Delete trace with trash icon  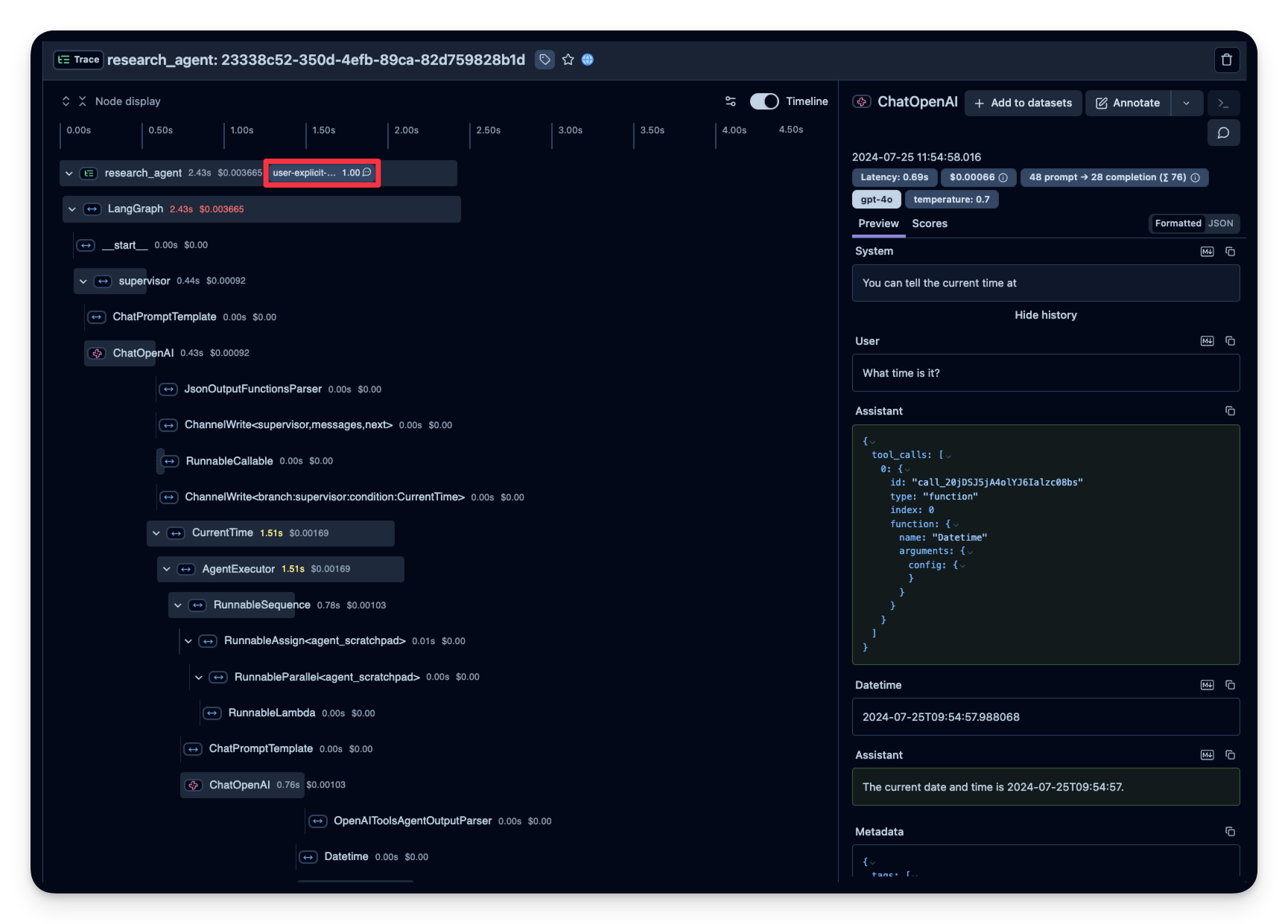(x=1226, y=60)
